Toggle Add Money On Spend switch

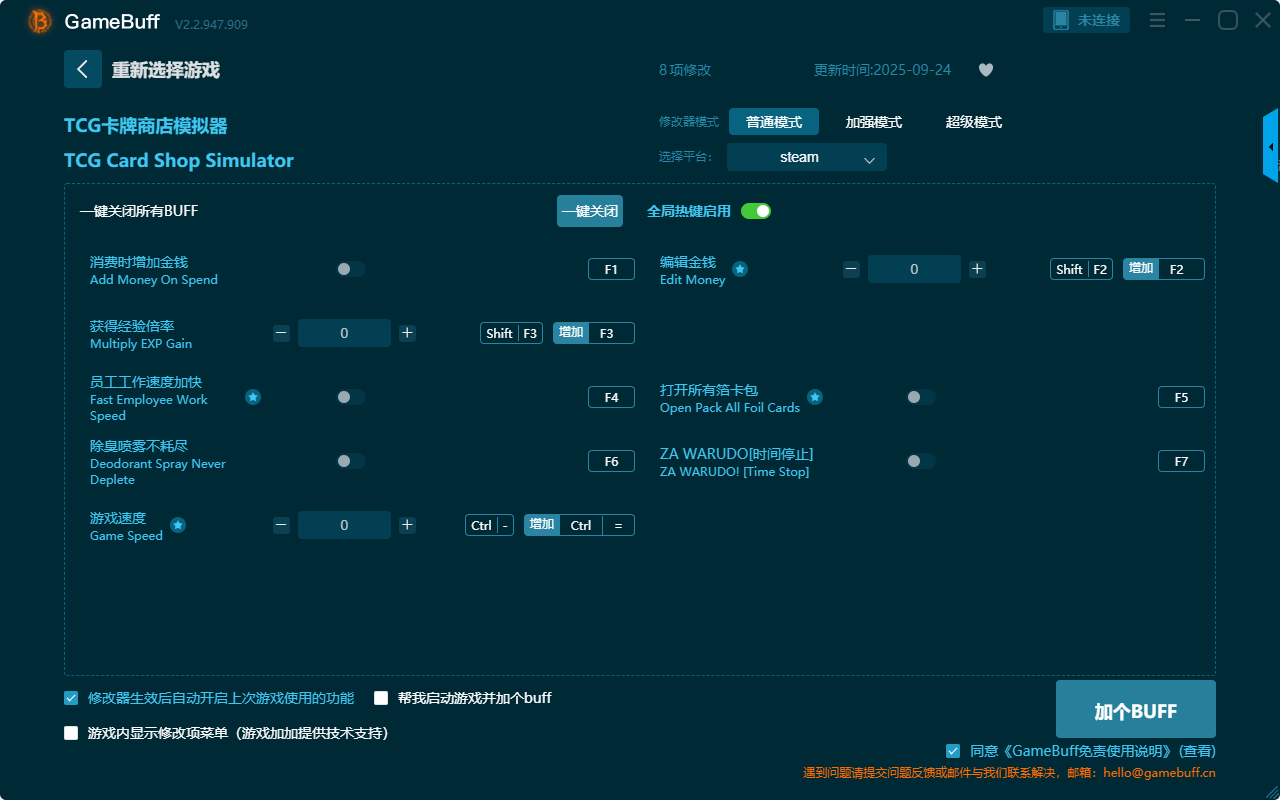(351, 269)
